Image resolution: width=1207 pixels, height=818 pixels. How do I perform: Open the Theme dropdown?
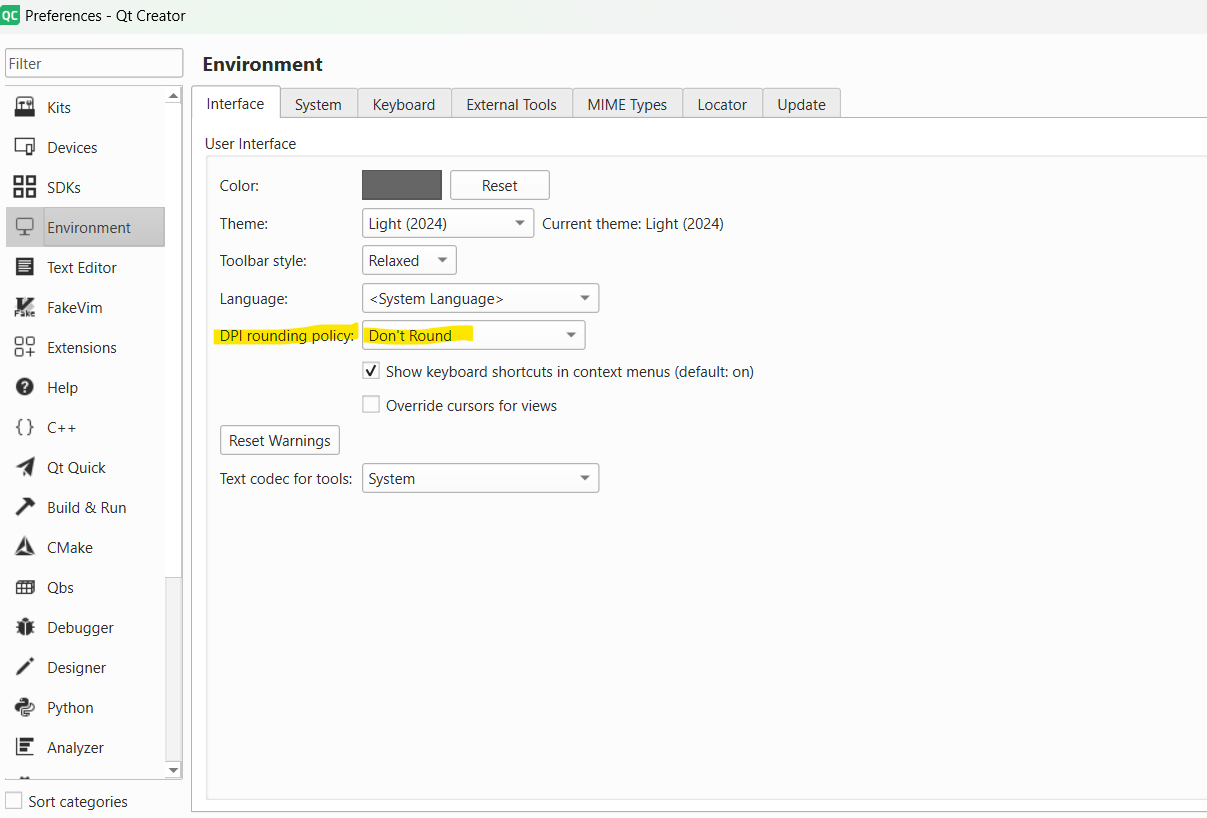click(x=448, y=224)
